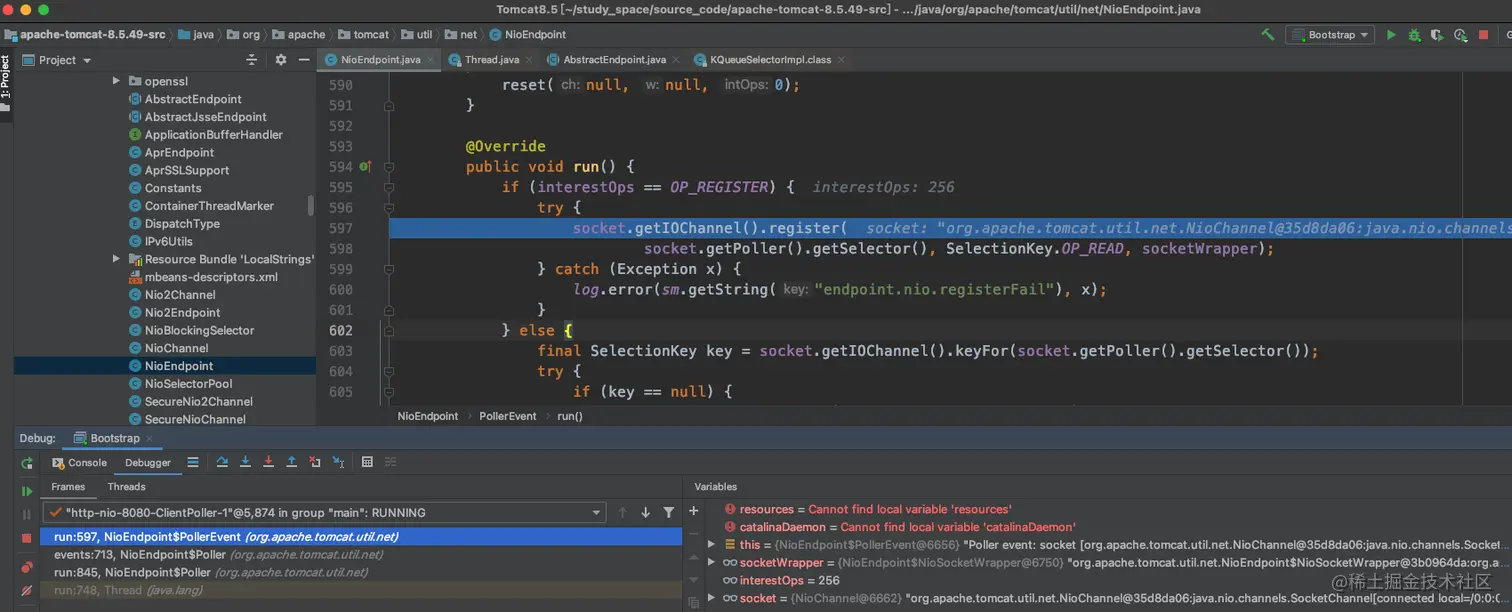The width and height of the screenshot is (1512, 612).
Task: Click the Evaluate Expression calculator icon
Action: pos(367,462)
